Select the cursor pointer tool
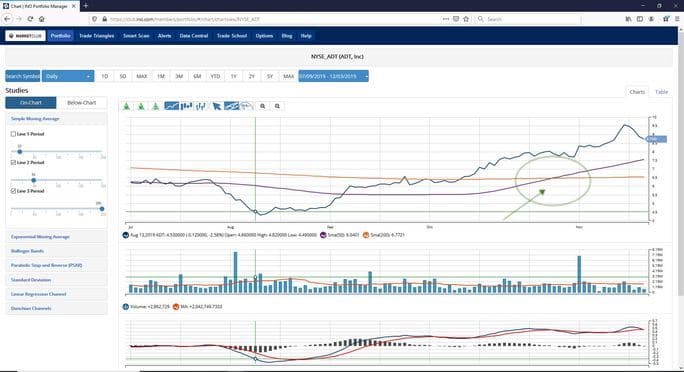This screenshot has height=372, width=684. click(216, 106)
